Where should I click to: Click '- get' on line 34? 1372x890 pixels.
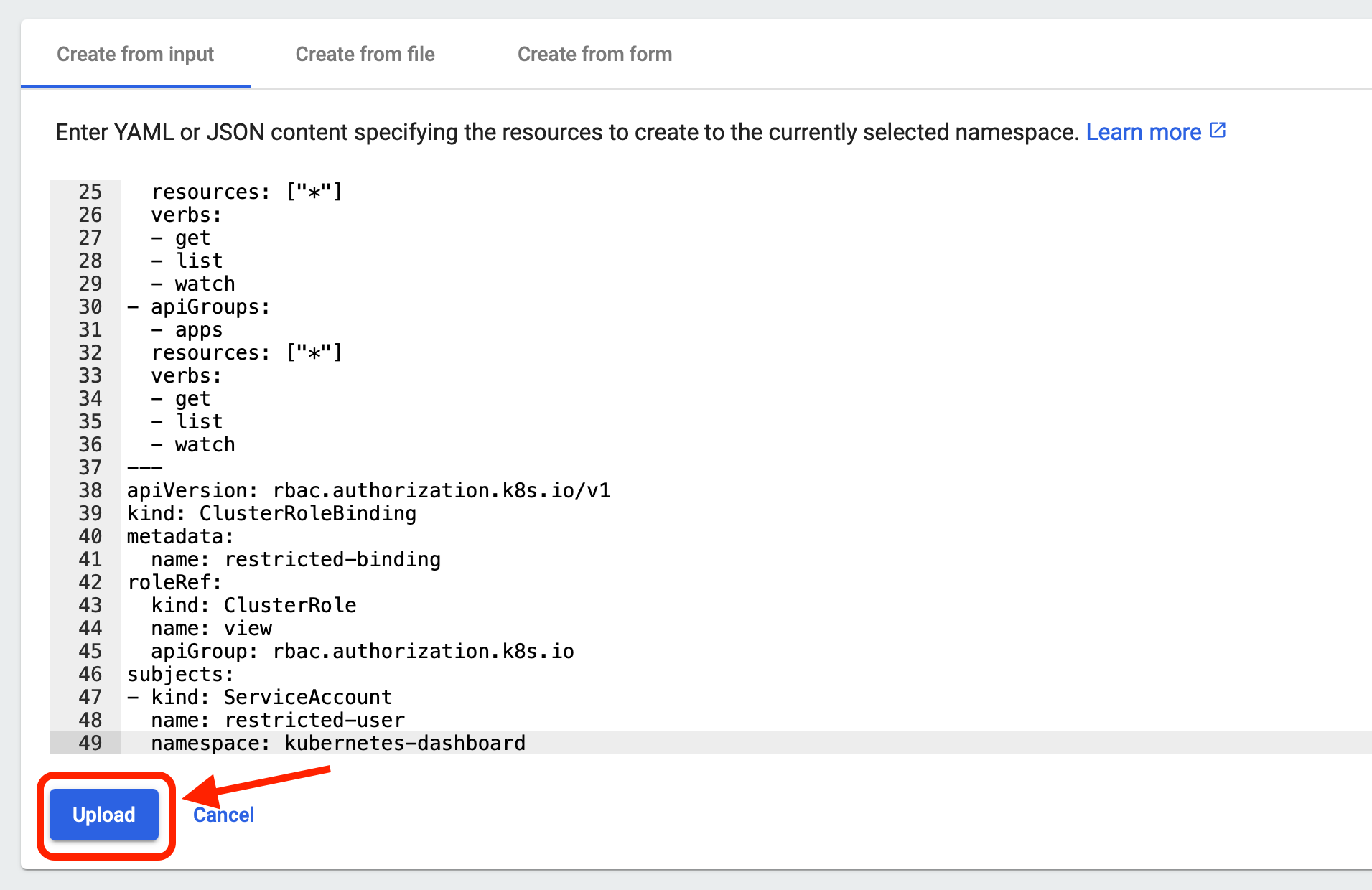point(181,398)
